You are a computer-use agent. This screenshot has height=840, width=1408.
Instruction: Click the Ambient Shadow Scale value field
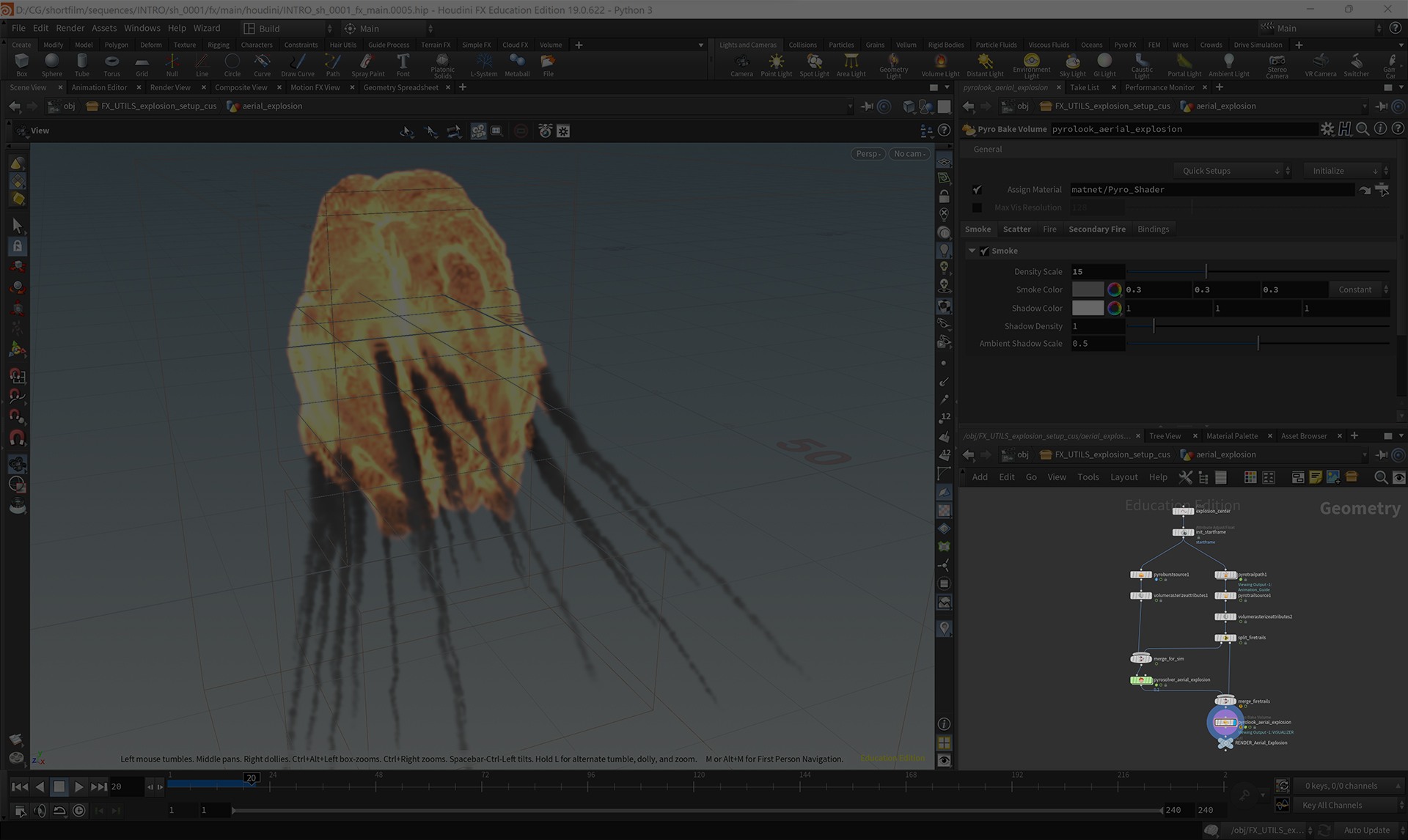pos(1097,344)
